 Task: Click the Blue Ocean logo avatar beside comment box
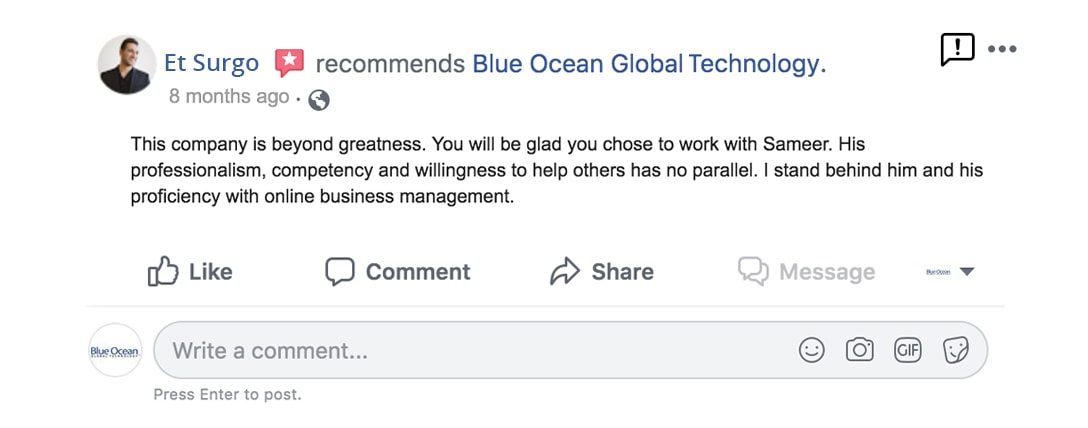click(115, 350)
